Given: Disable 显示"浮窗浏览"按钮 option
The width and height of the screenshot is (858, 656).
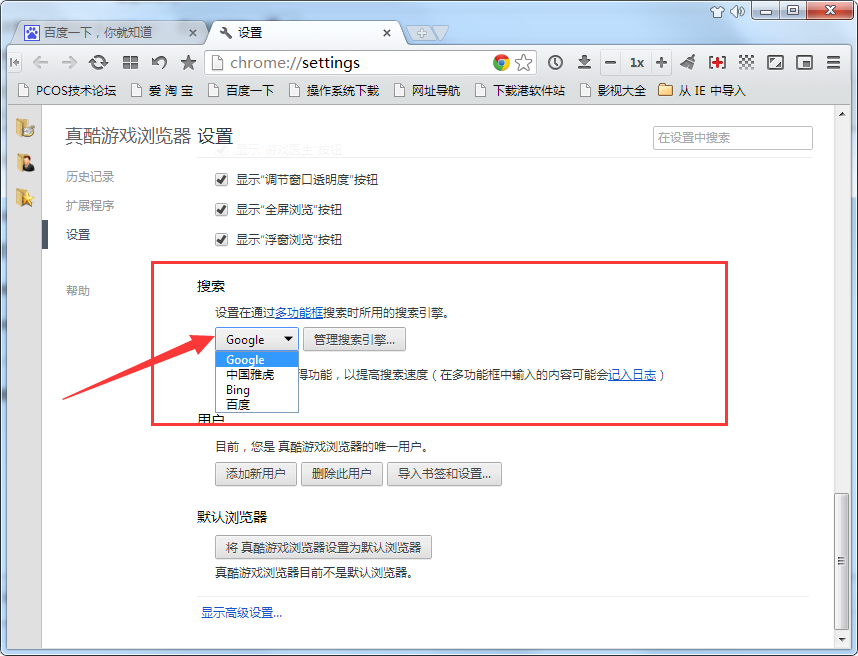Looking at the screenshot, I should tap(221, 239).
